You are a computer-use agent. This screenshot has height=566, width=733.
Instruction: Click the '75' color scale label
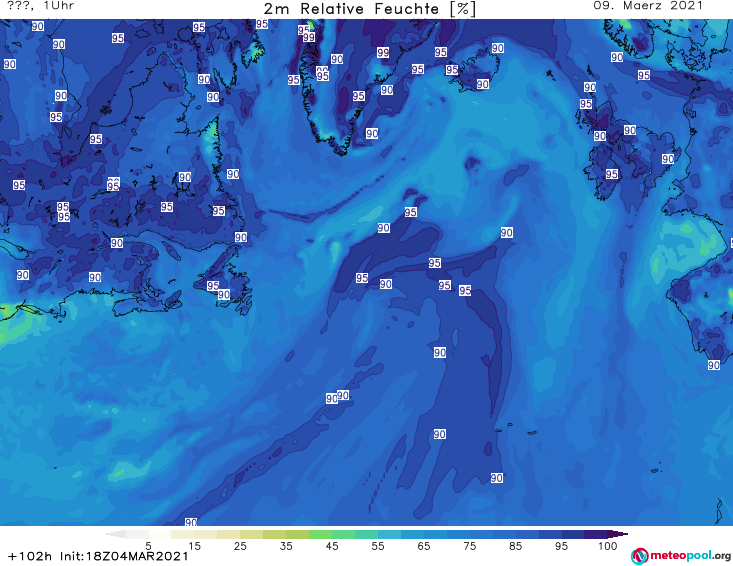tap(470, 546)
